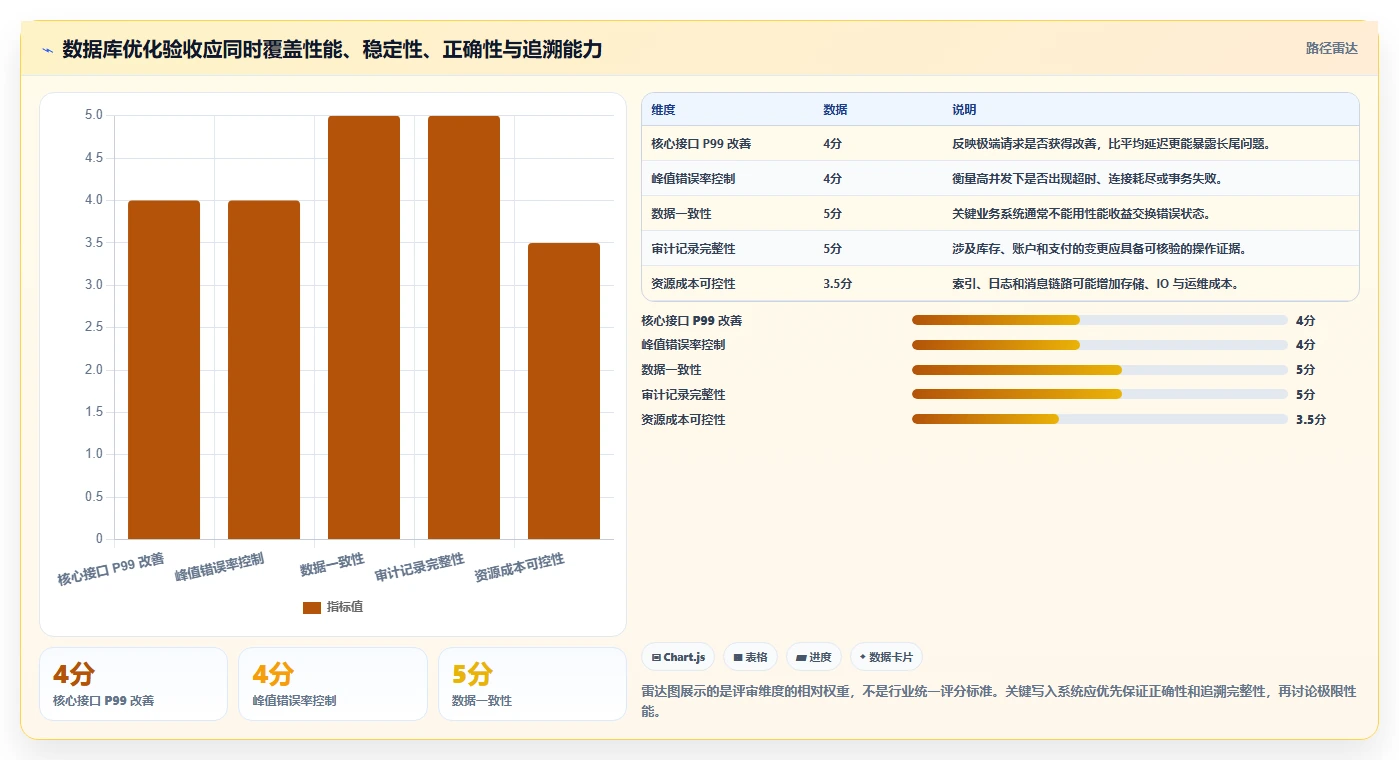1399x760 pixels.
Task: Click the 路径雷达 label in the header
Action: [1331, 48]
